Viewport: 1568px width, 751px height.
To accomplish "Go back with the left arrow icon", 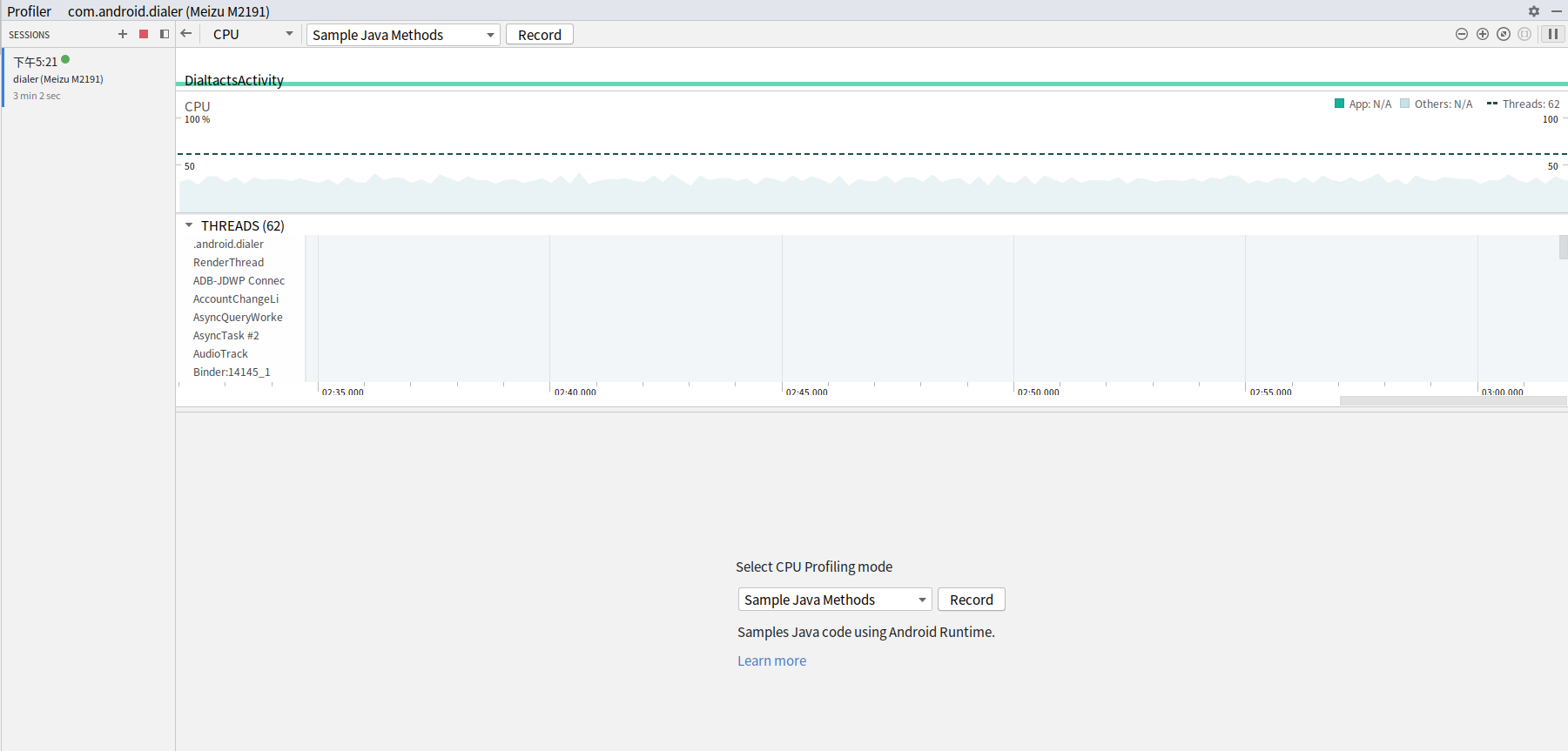I will coord(186,34).
